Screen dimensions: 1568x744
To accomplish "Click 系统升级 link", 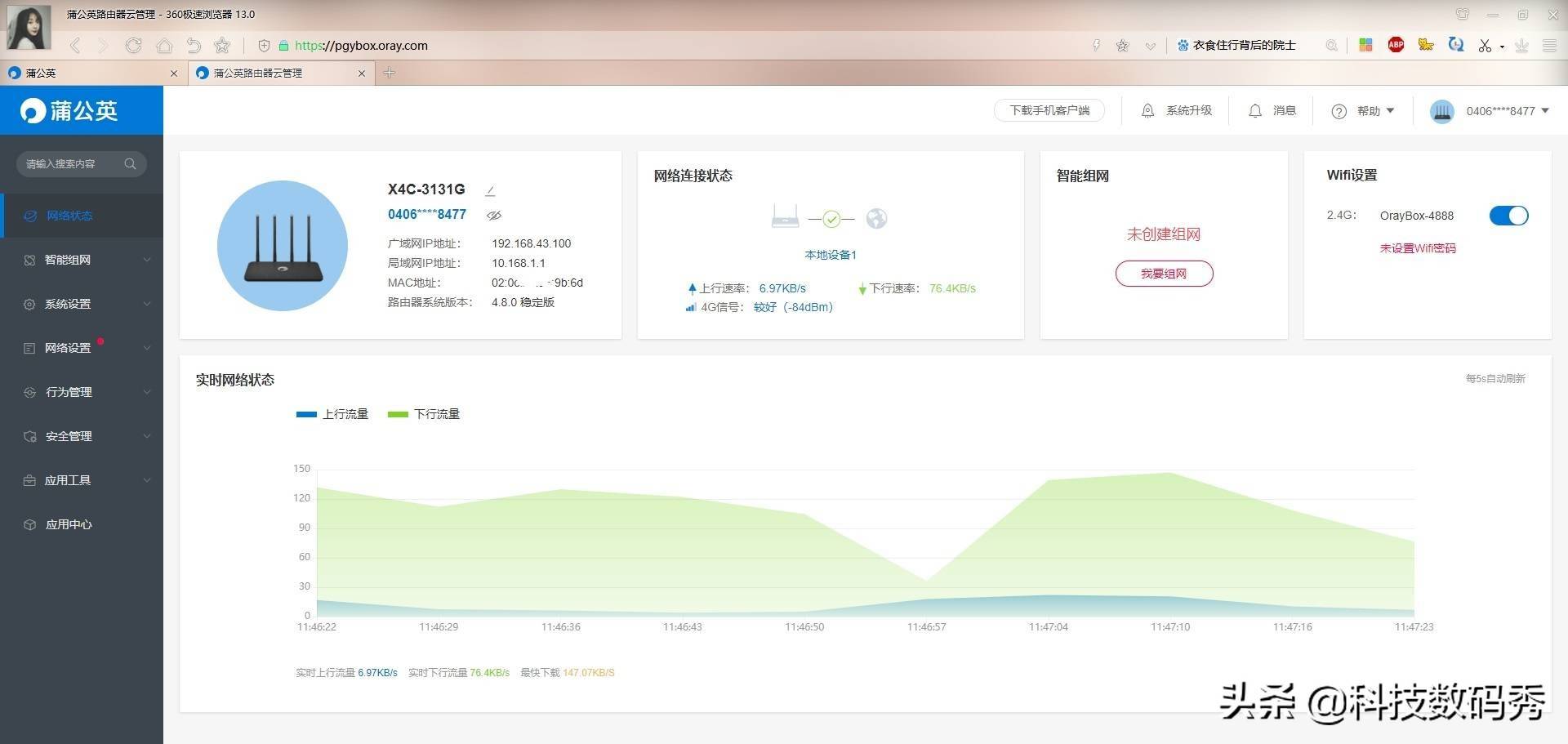I will pyautogui.click(x=1189, y=110).
